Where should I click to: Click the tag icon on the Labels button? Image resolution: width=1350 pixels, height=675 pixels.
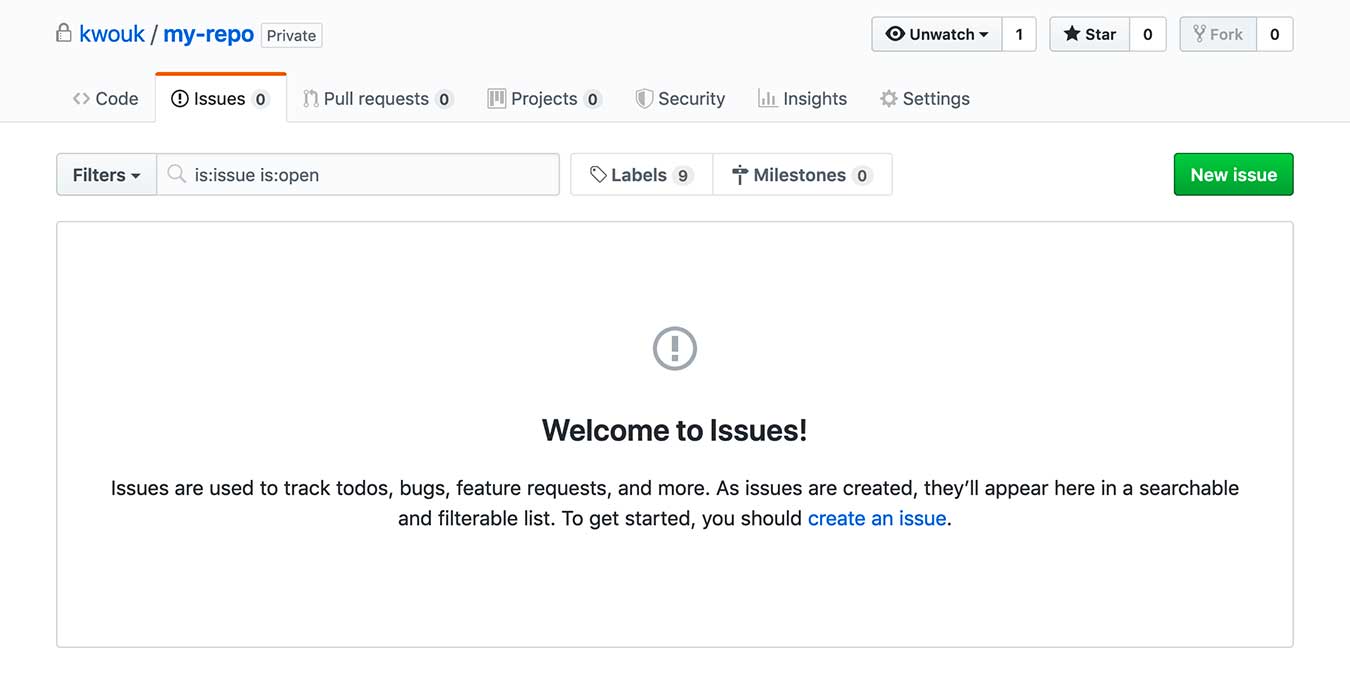(x=598, y=174)
